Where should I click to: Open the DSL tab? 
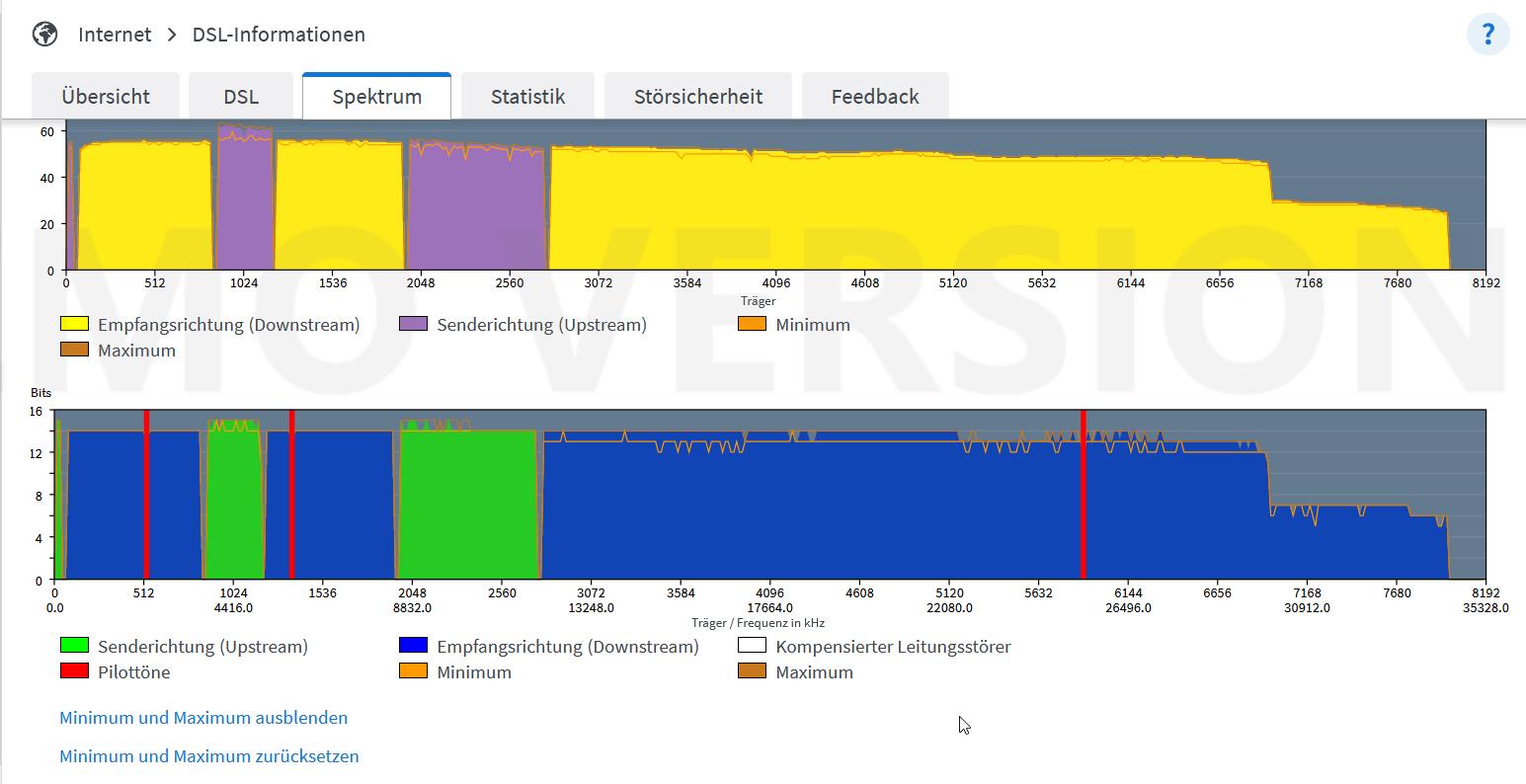coord(241,97)
